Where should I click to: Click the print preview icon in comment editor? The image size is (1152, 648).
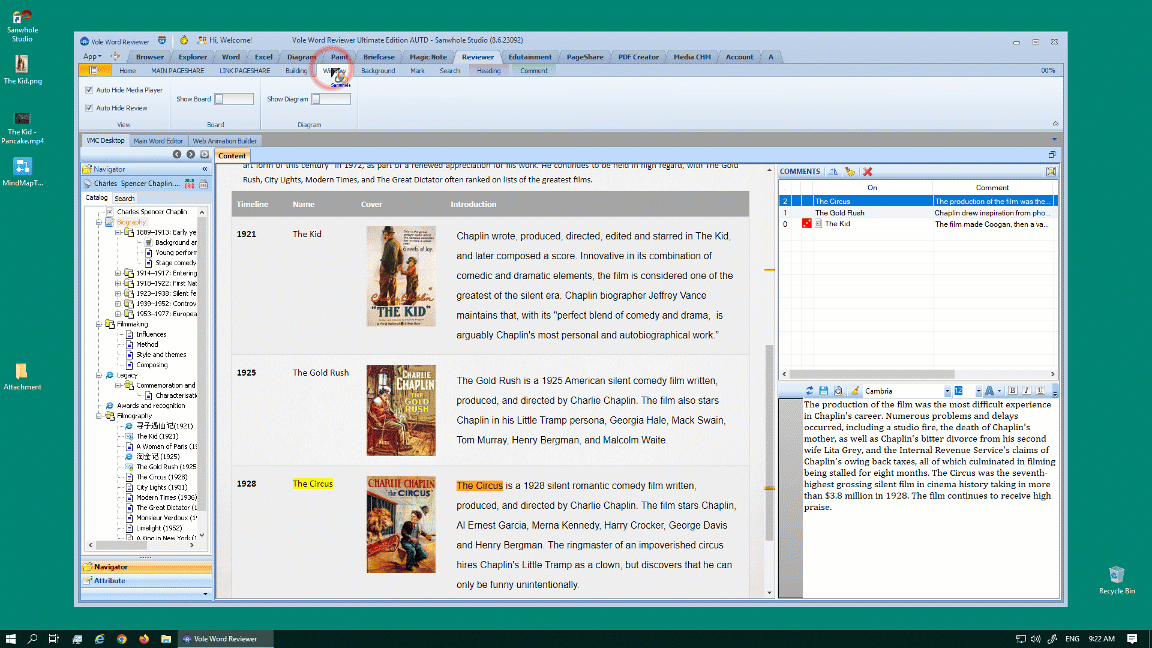coord(837,390)
